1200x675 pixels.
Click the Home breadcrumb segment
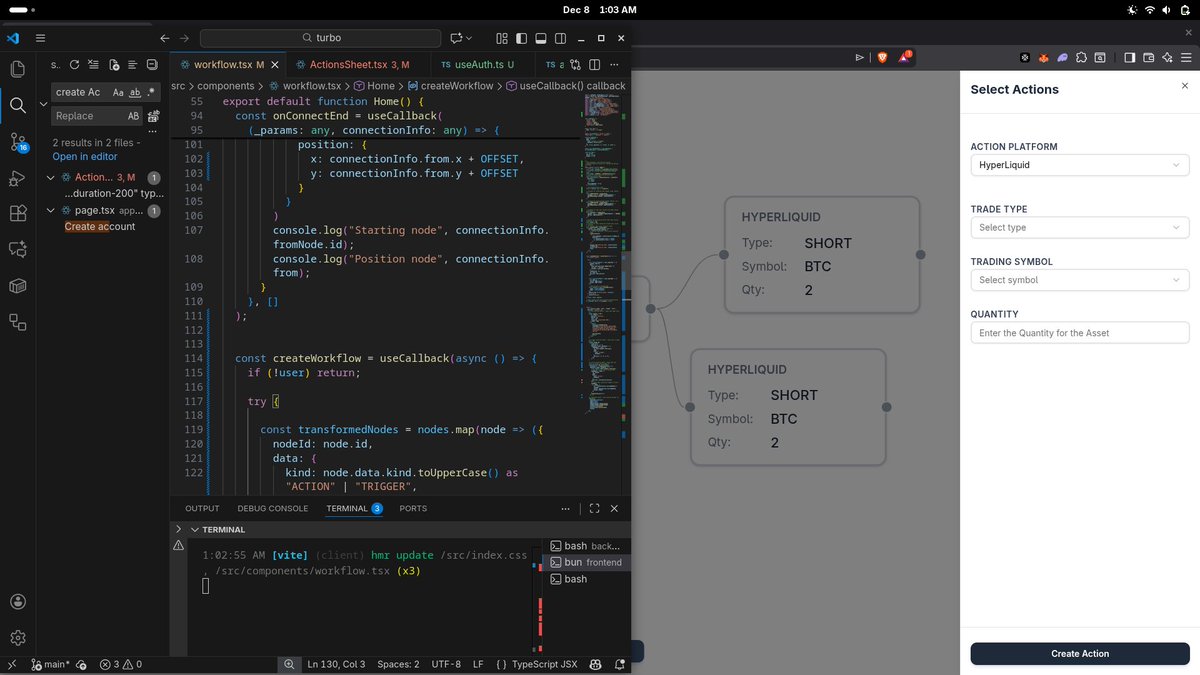pos(380,86)
